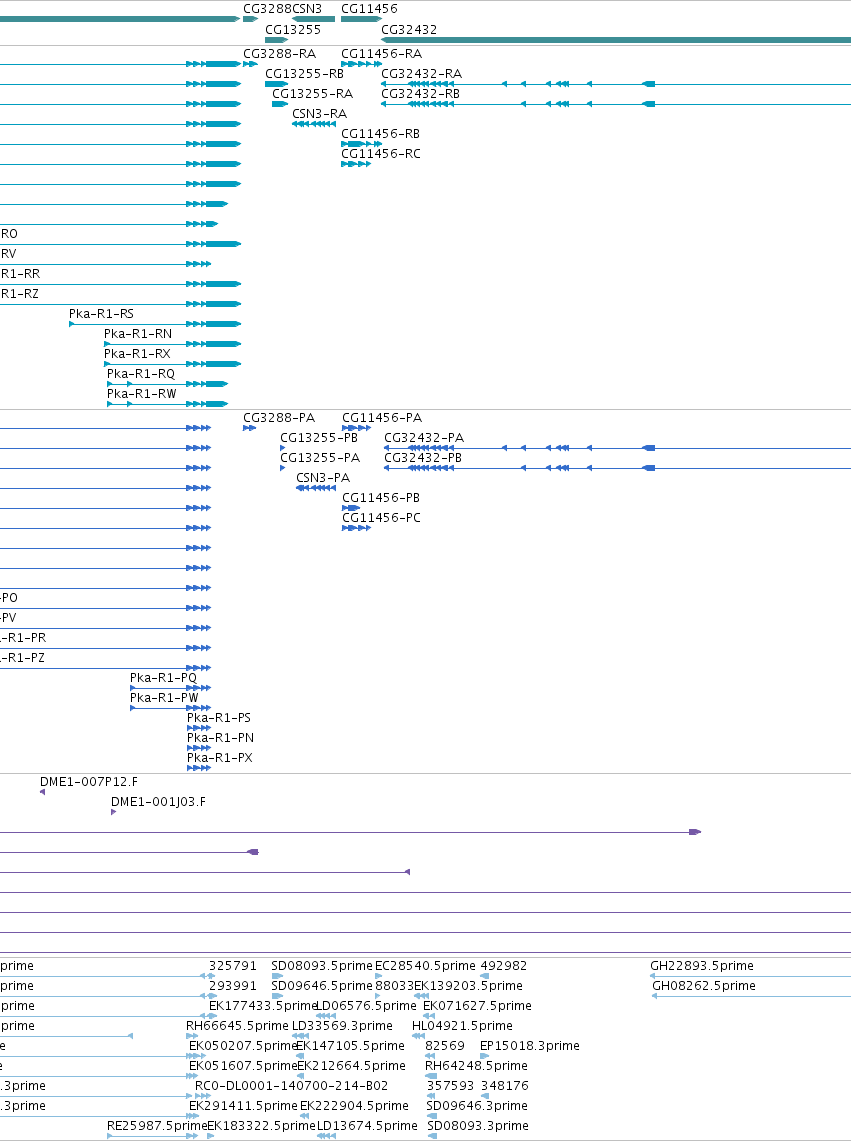The image size is (851, 1141).
Task: Select protein label CG11456-PA
Action: click(382, 418)
